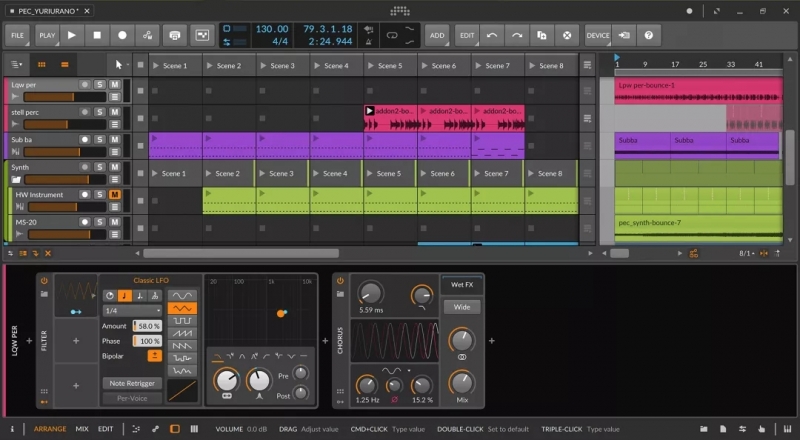Screen dimensions: 800x440
Task: Start playback with the transport play button
Action: coord(72,35)
